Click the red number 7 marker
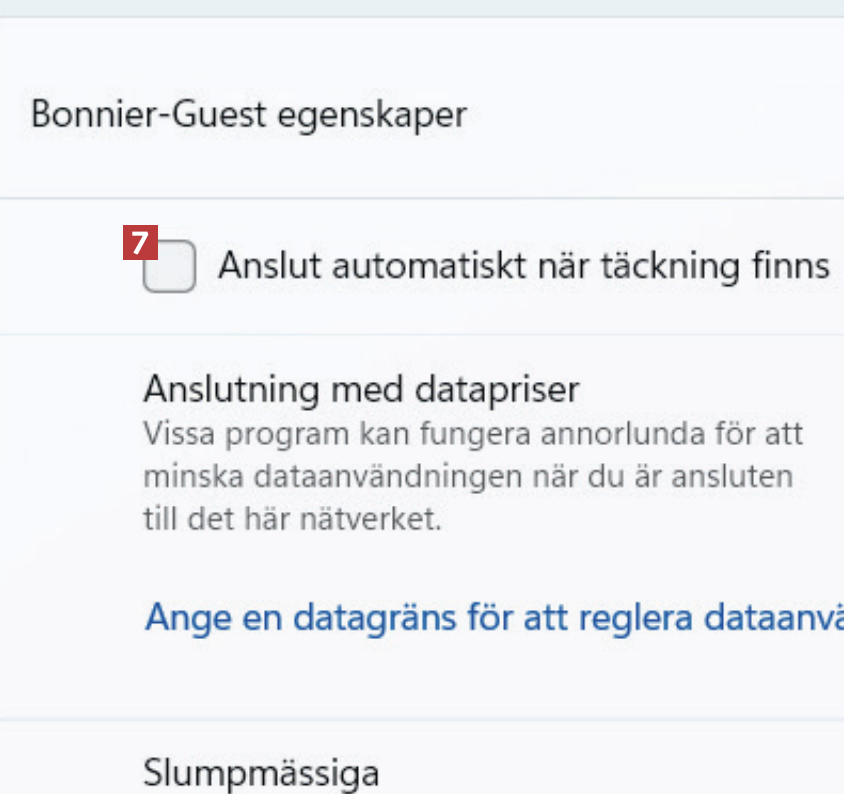The height and width of the screenshot is (794, 844). (141, 242)
